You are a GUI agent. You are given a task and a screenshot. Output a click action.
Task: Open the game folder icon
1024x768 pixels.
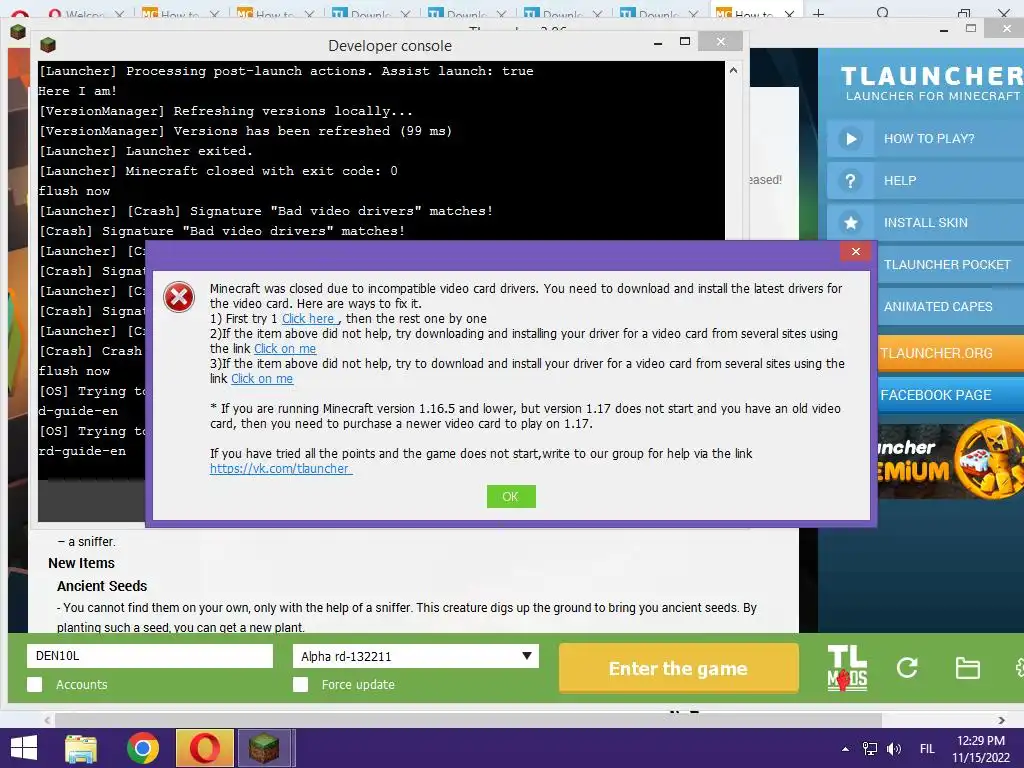[x=967, y=668]
